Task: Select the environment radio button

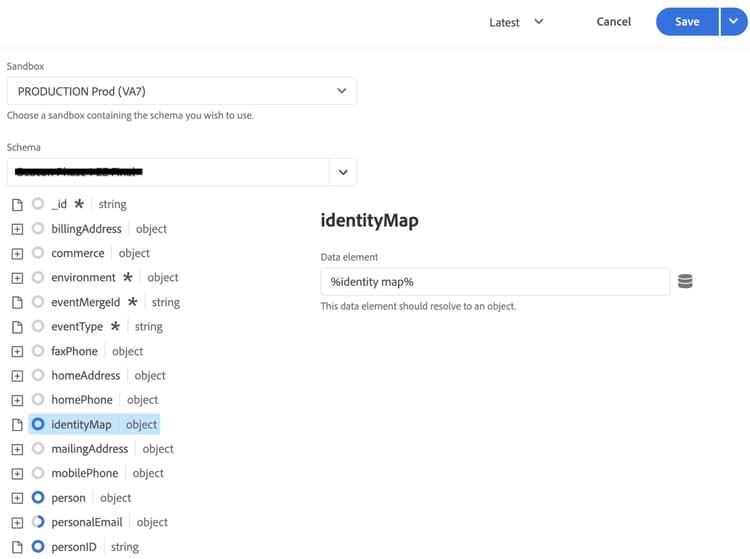Action: pyautogui.click(x=38, y=277)
